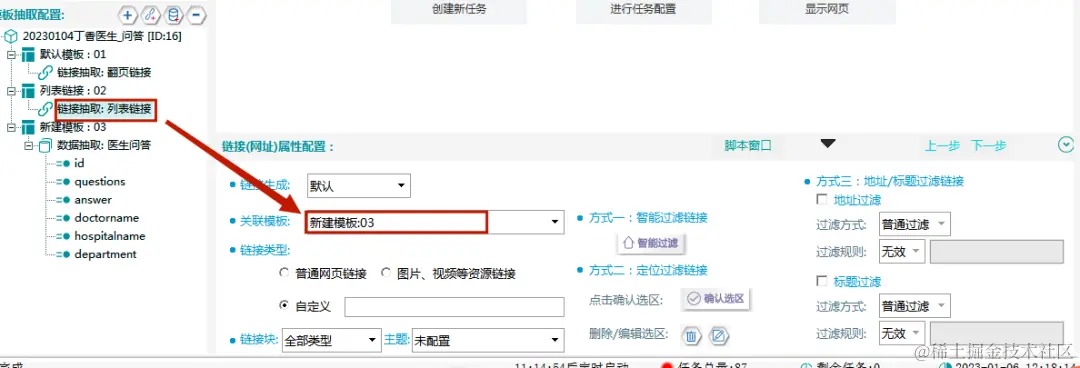Click the chain link icon beside 翻页链接

pyautogui.click(x=46, y=72)
